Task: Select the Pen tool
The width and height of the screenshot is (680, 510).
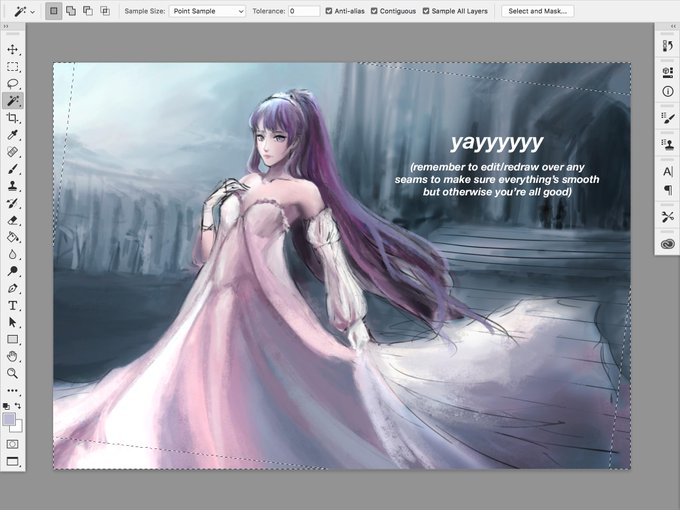Action: click(x=13, y=288)
